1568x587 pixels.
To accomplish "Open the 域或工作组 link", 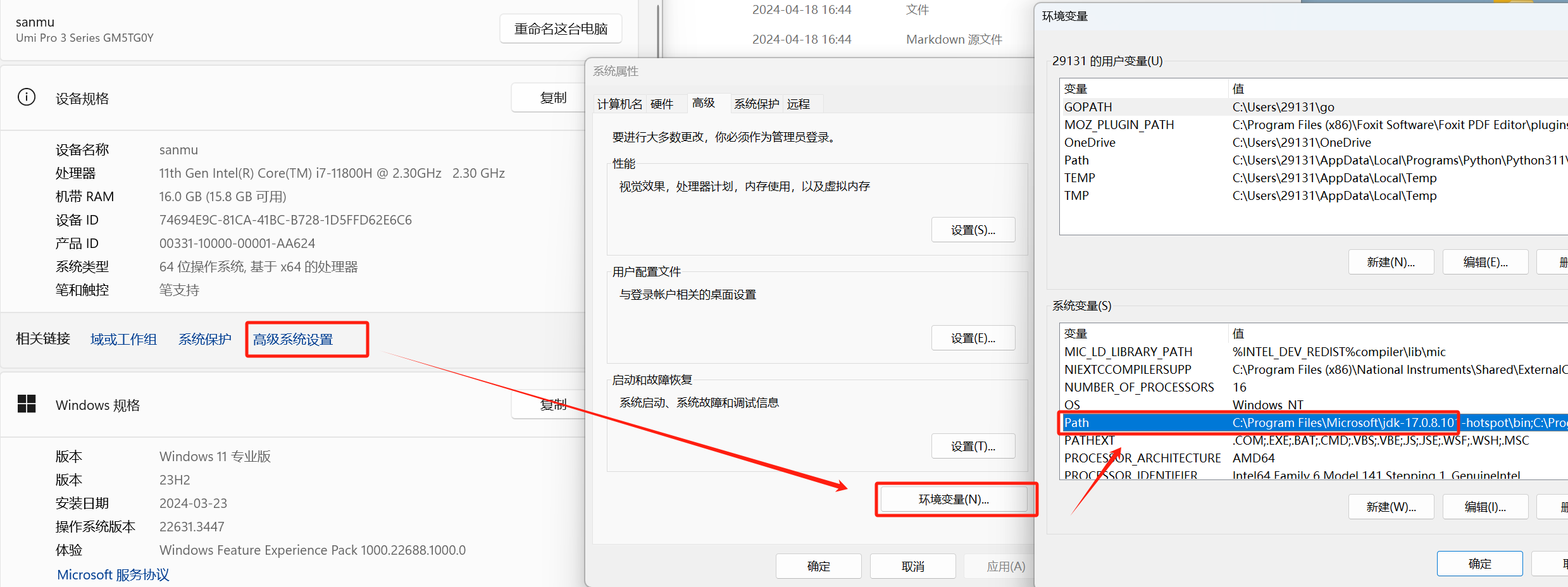I will pyautogui.click(x=123, y=338).
